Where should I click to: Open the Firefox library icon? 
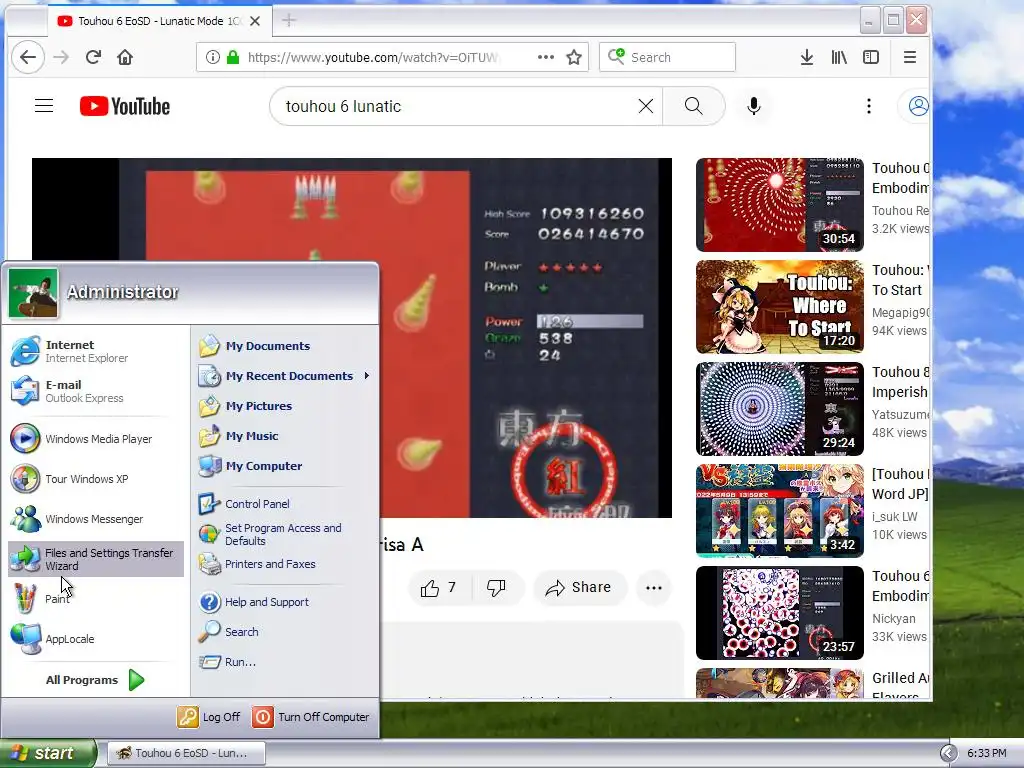(x=839, y=57)
